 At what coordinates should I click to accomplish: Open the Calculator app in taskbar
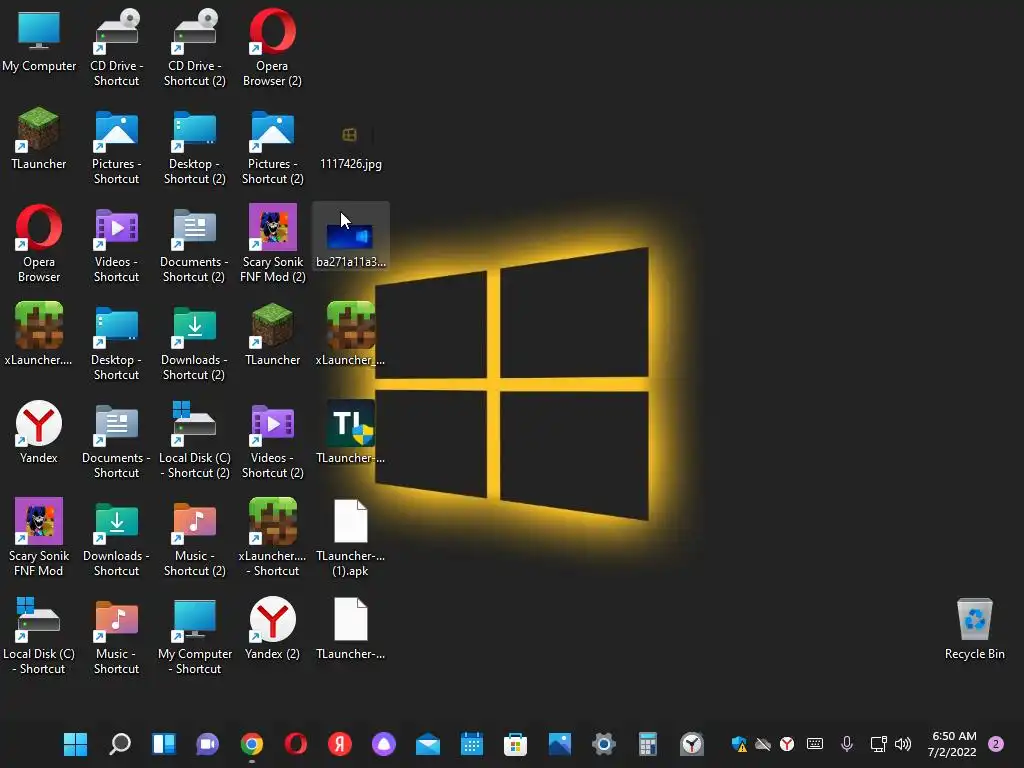648,744
